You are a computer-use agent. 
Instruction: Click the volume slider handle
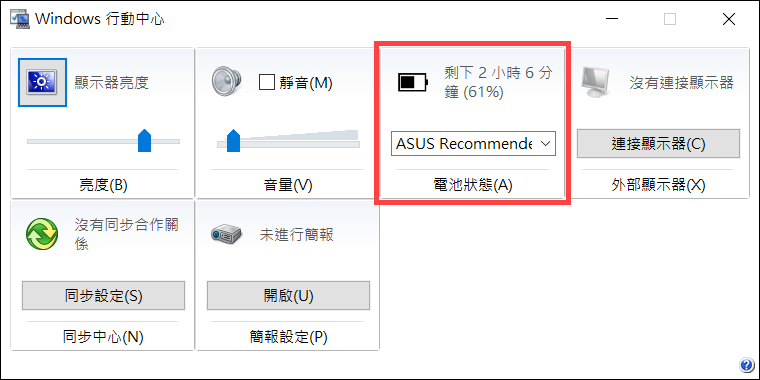[234, 140]
